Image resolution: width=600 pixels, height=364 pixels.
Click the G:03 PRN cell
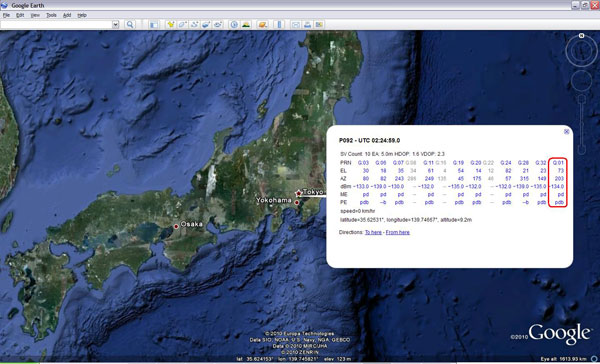point(363,163)
